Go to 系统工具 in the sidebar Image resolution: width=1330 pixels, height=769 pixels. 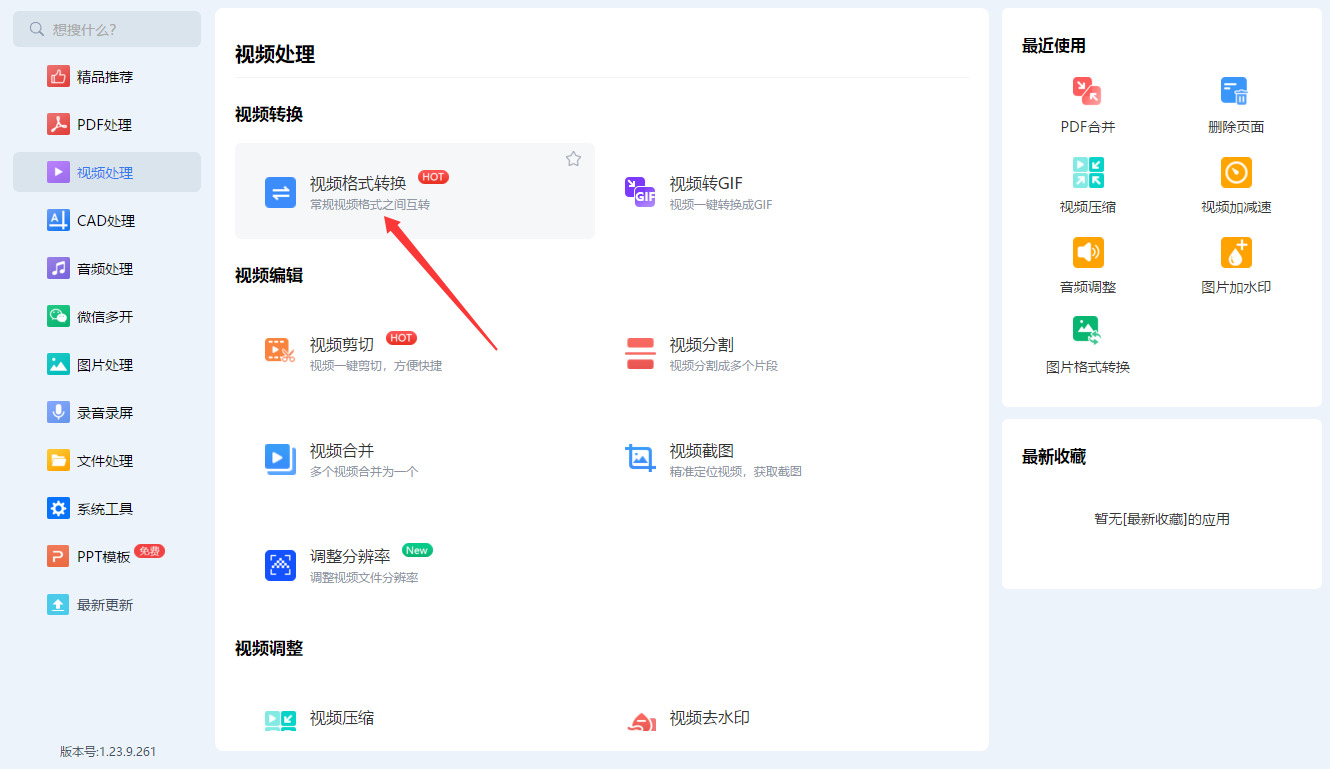pos(107,508)
